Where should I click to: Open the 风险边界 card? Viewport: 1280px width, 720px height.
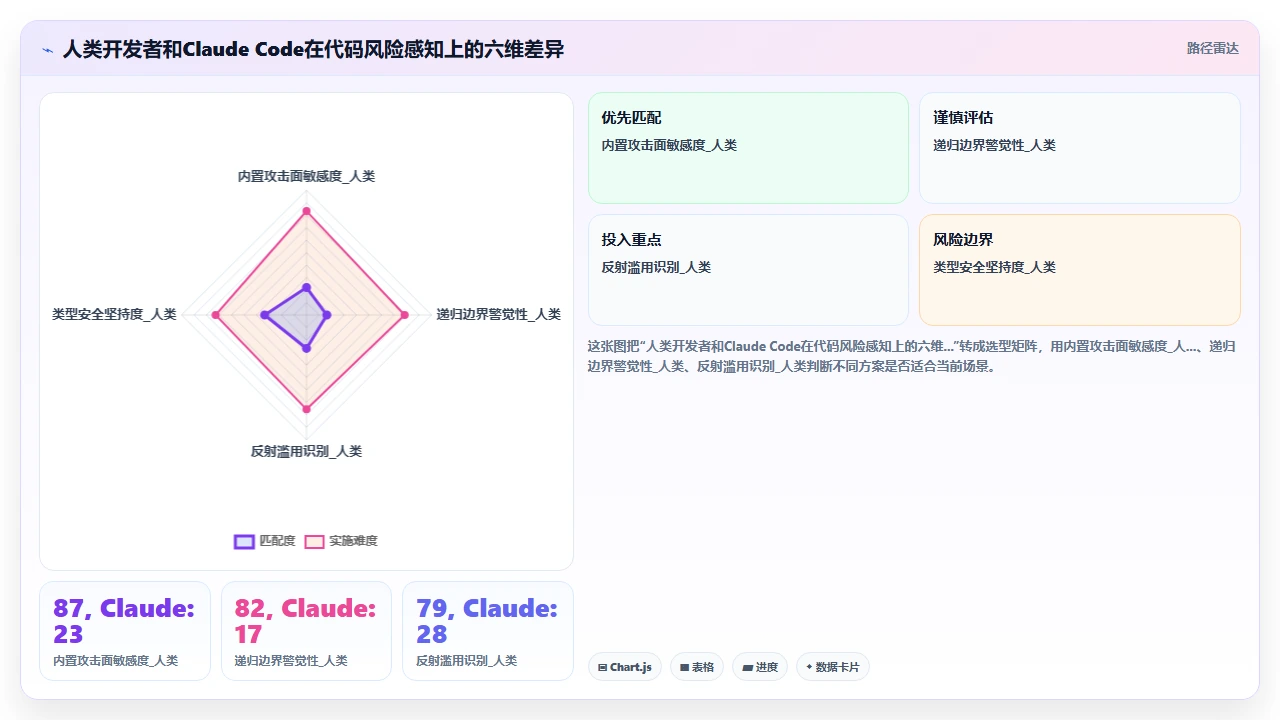pyautogui.click(x=1080, y=270)
